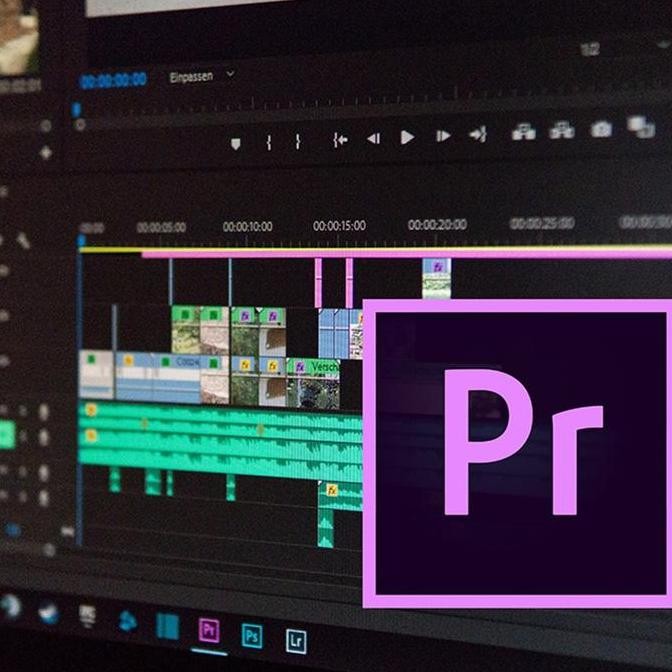Select the long green audio clip
Image resolution: width=672 pixels, height=672 pixels.
tap(220, 440)
